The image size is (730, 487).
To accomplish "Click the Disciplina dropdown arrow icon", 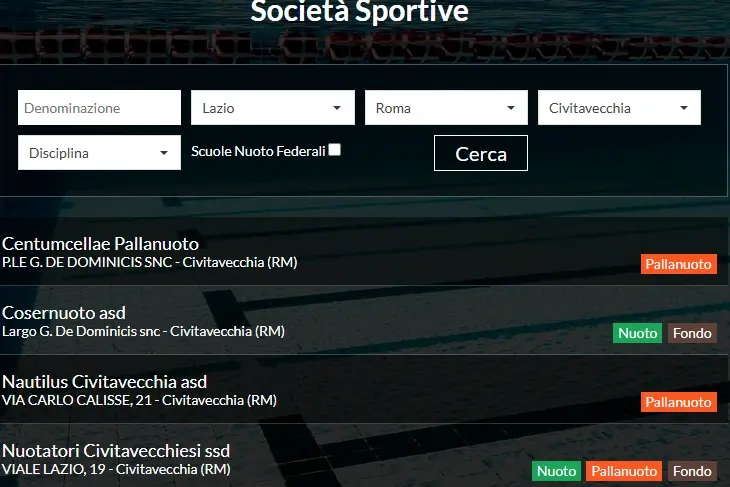I will click(163, 153).
